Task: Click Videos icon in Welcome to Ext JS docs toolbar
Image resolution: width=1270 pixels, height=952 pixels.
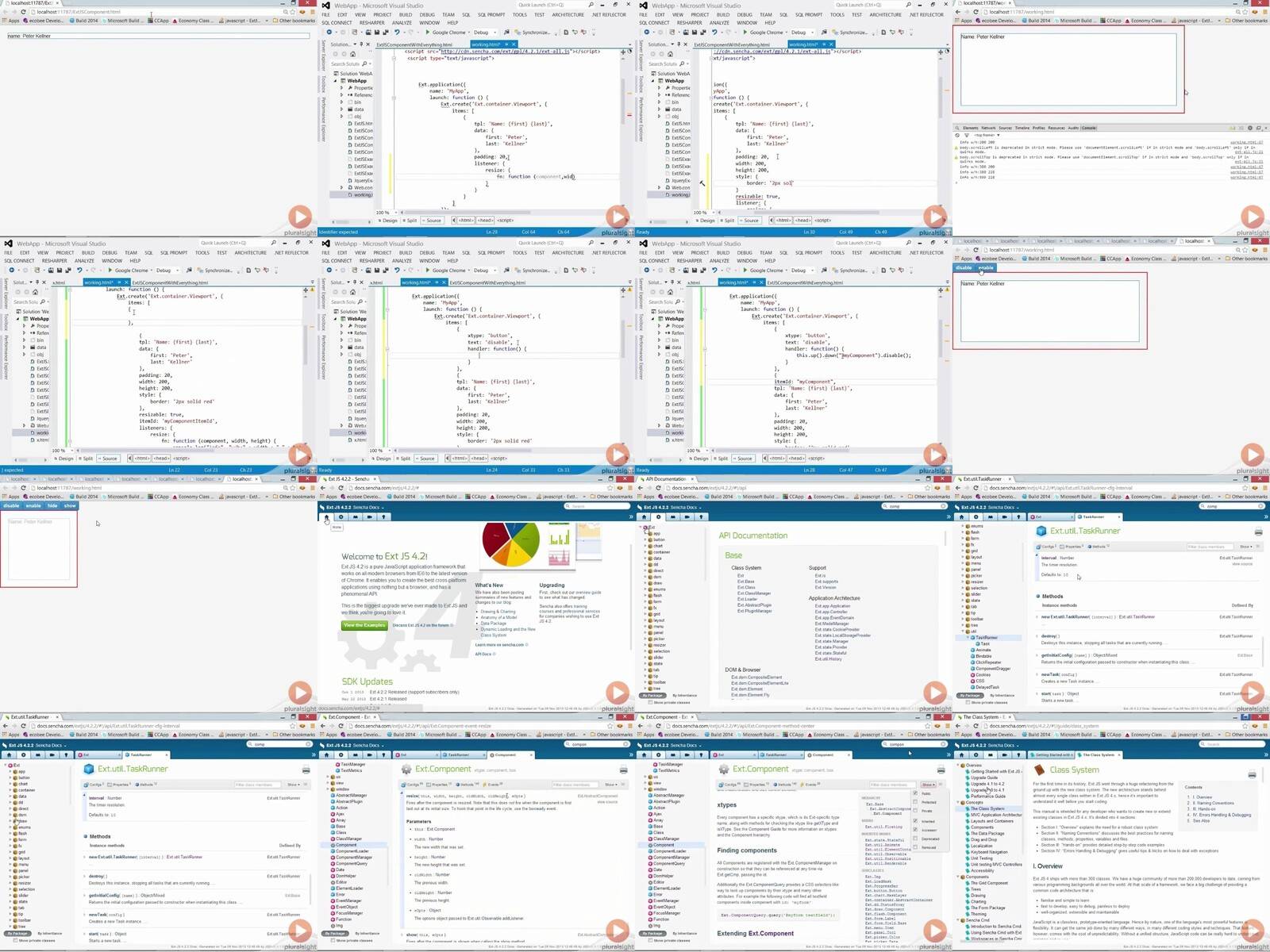Action: [x=370, y=516]
